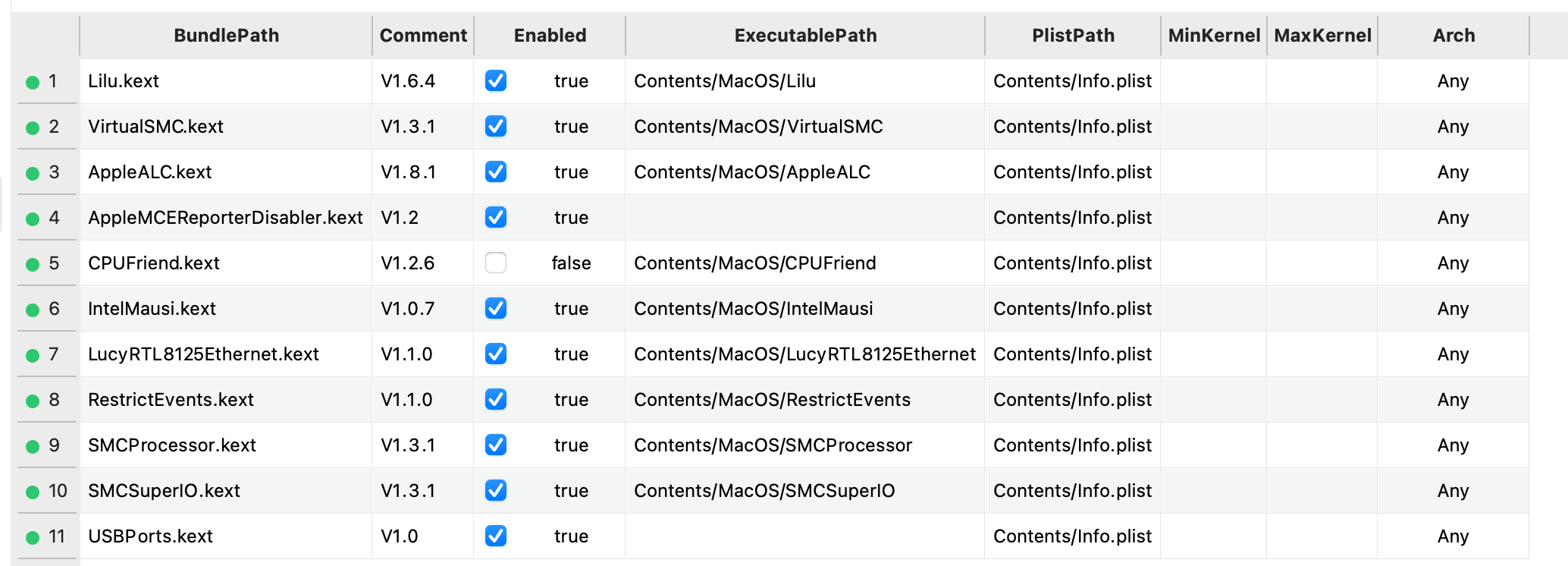This screenshot has height=566, width=1568.
Task: Click the empty MinKernel cell for Lilu.kext
Action: tap(1212, 81)
